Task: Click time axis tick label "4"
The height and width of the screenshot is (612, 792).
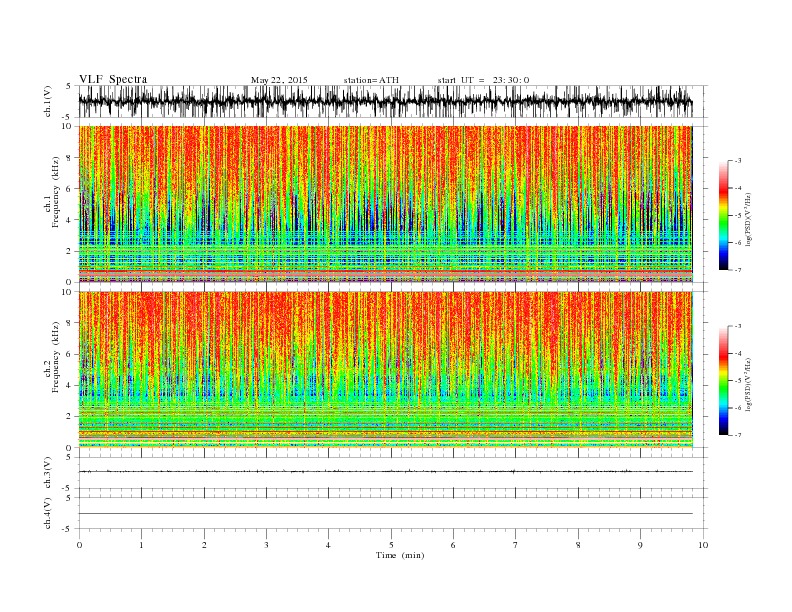Action: coord(328,545)
